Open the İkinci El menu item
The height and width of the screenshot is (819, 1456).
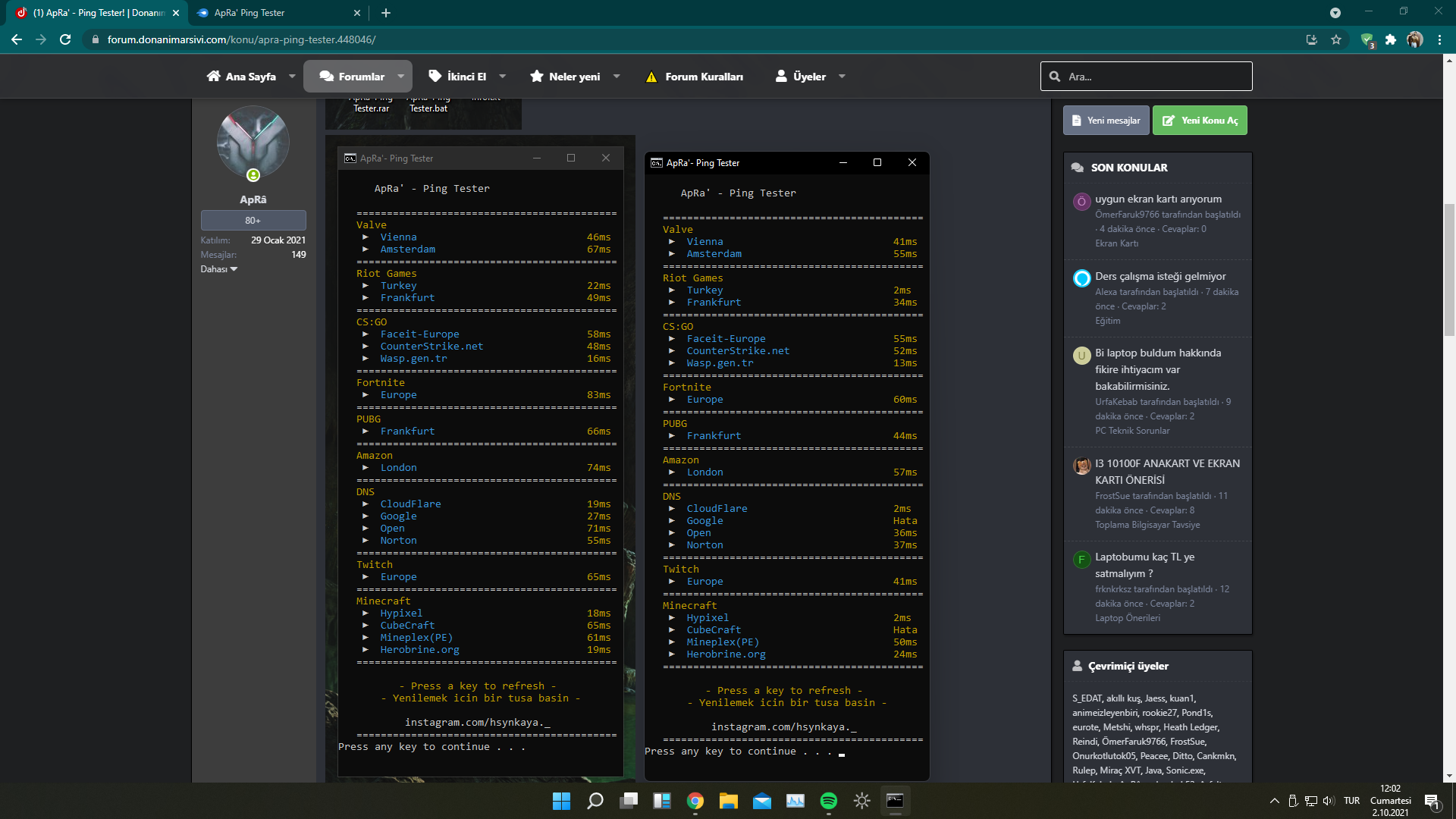coord(457,77)
